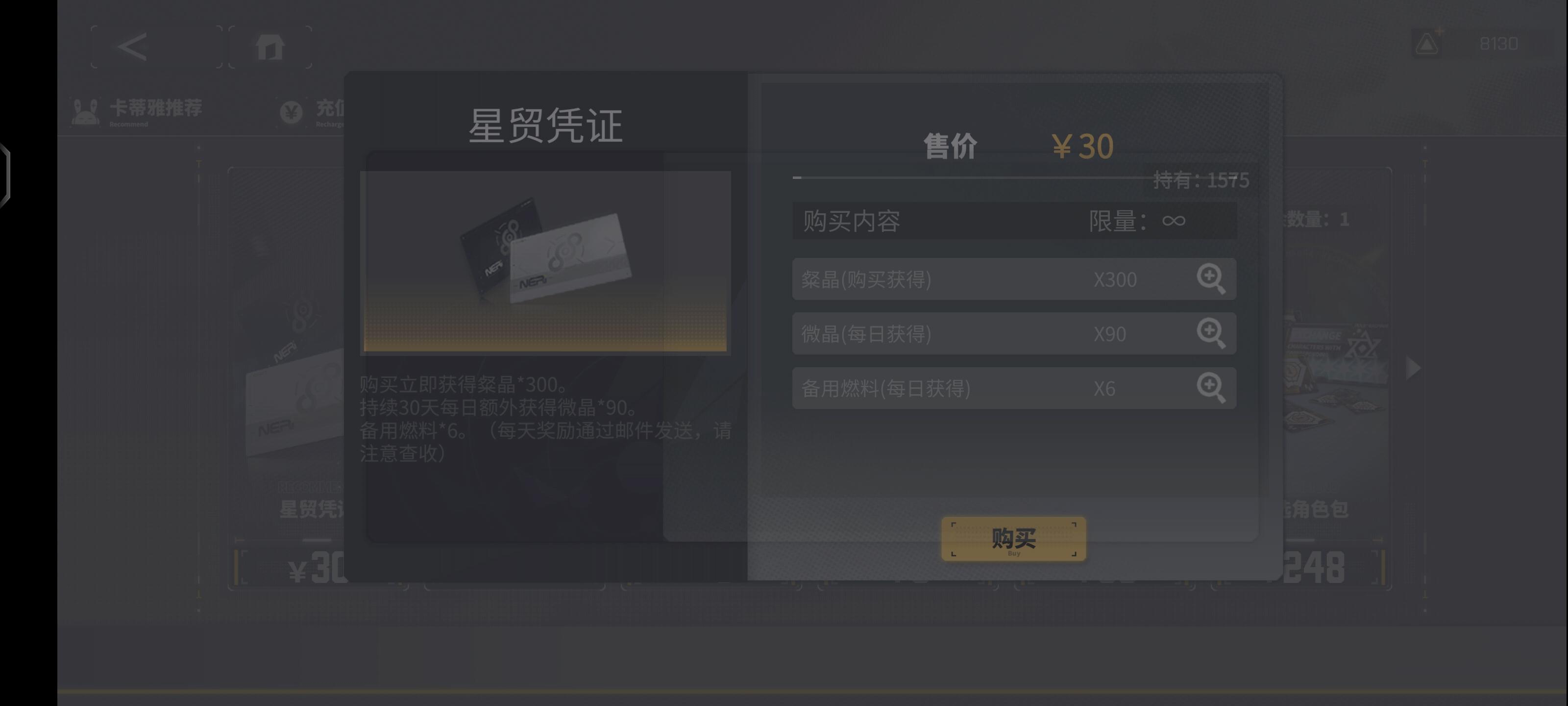Tap the triangle currency icon top right
Viewport: 1568px width, 706px height.
[1427, 43]
